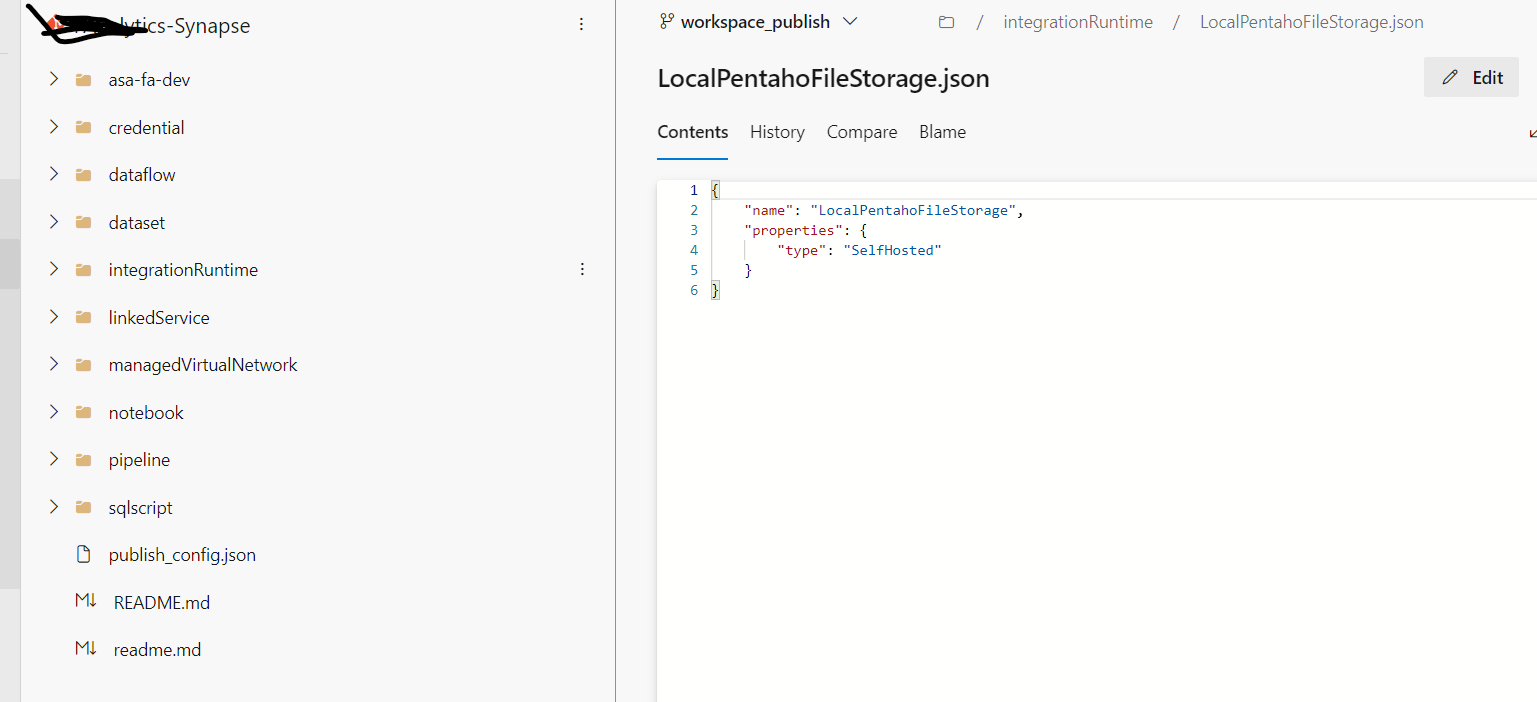Click line number 4 in the code view
1537x702 pixels.
click(693, 250)
